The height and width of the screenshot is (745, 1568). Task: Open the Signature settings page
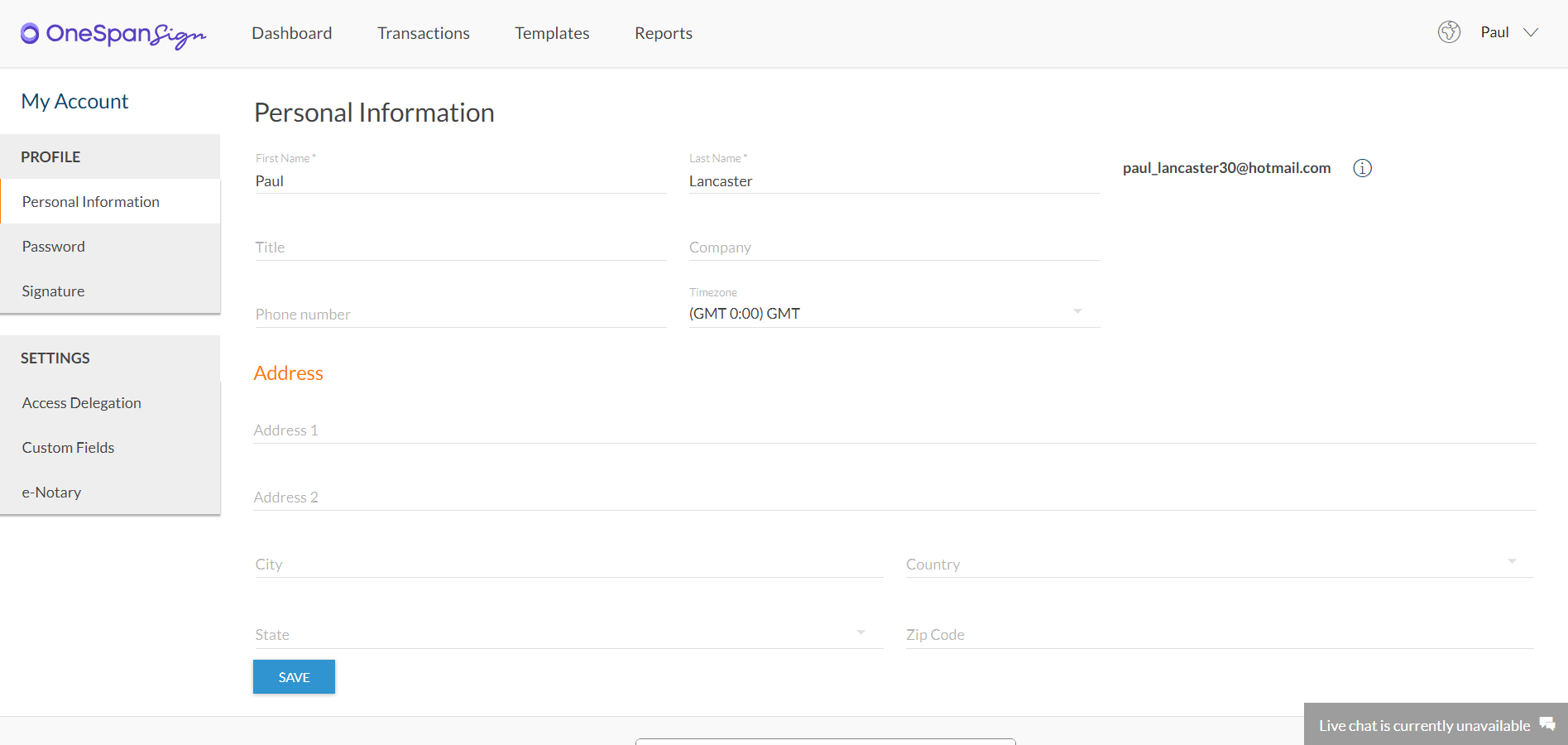point(110,291)
